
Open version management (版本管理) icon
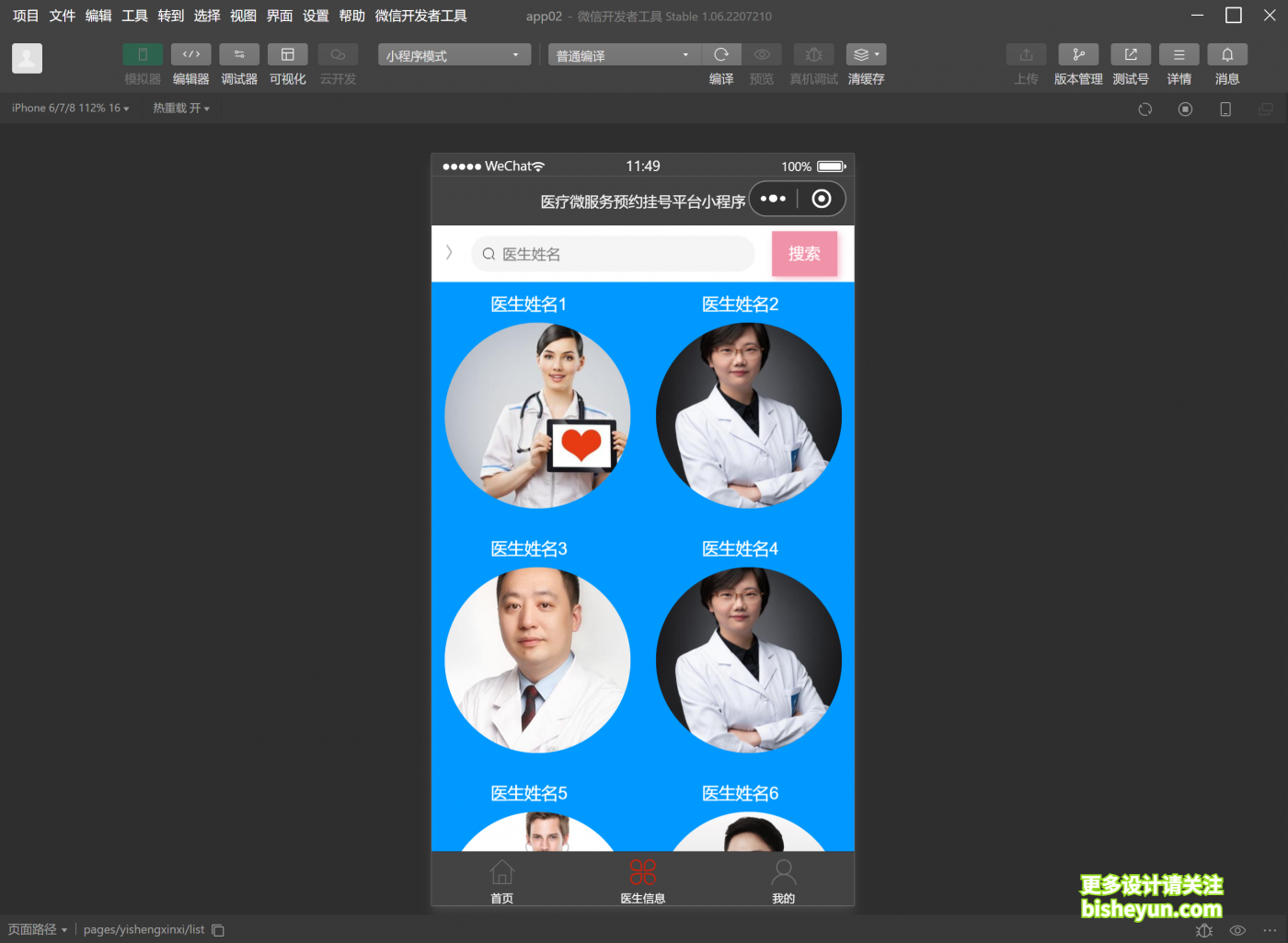1078,54
